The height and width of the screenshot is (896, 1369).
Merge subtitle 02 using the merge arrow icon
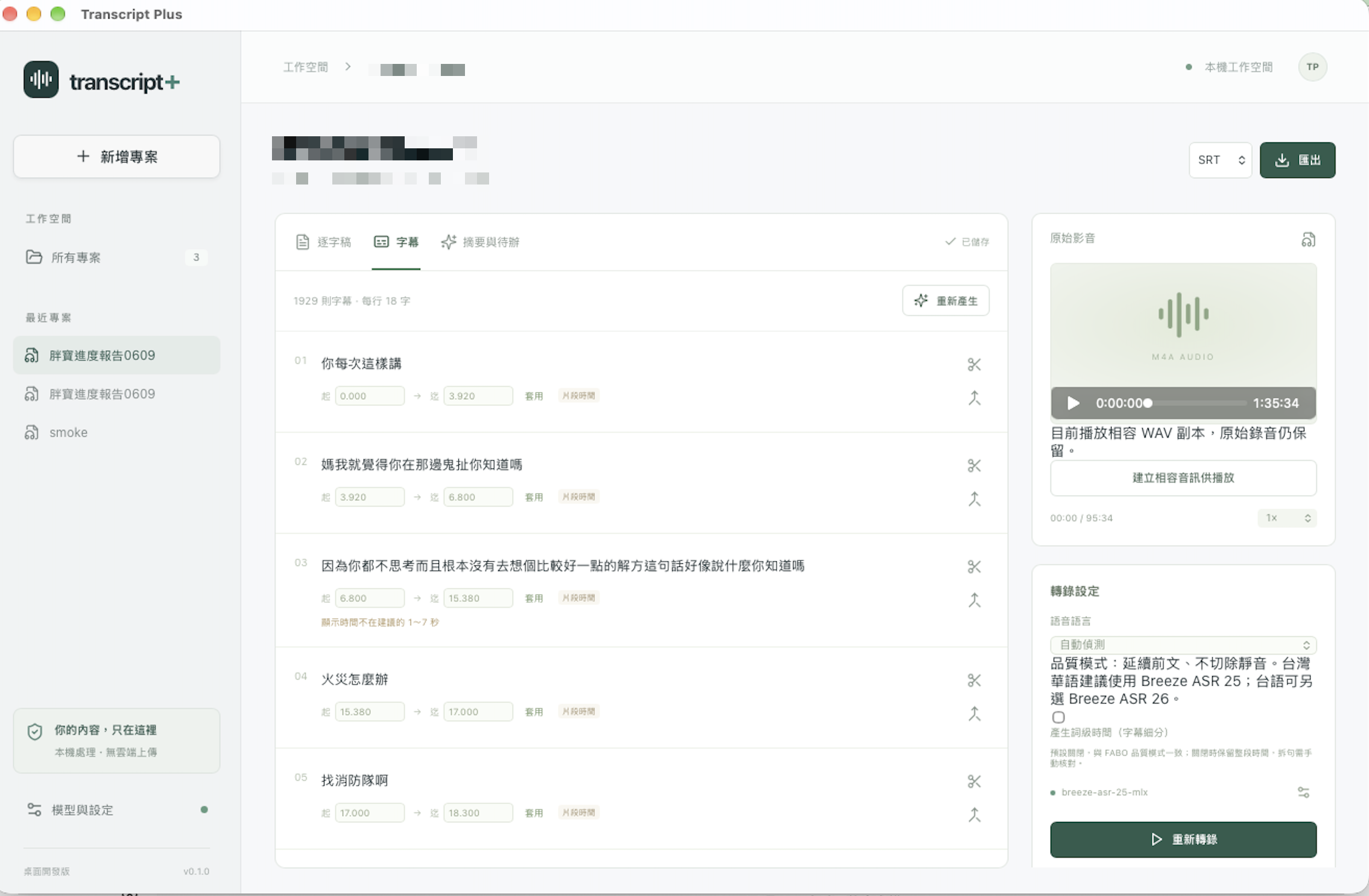974,499
